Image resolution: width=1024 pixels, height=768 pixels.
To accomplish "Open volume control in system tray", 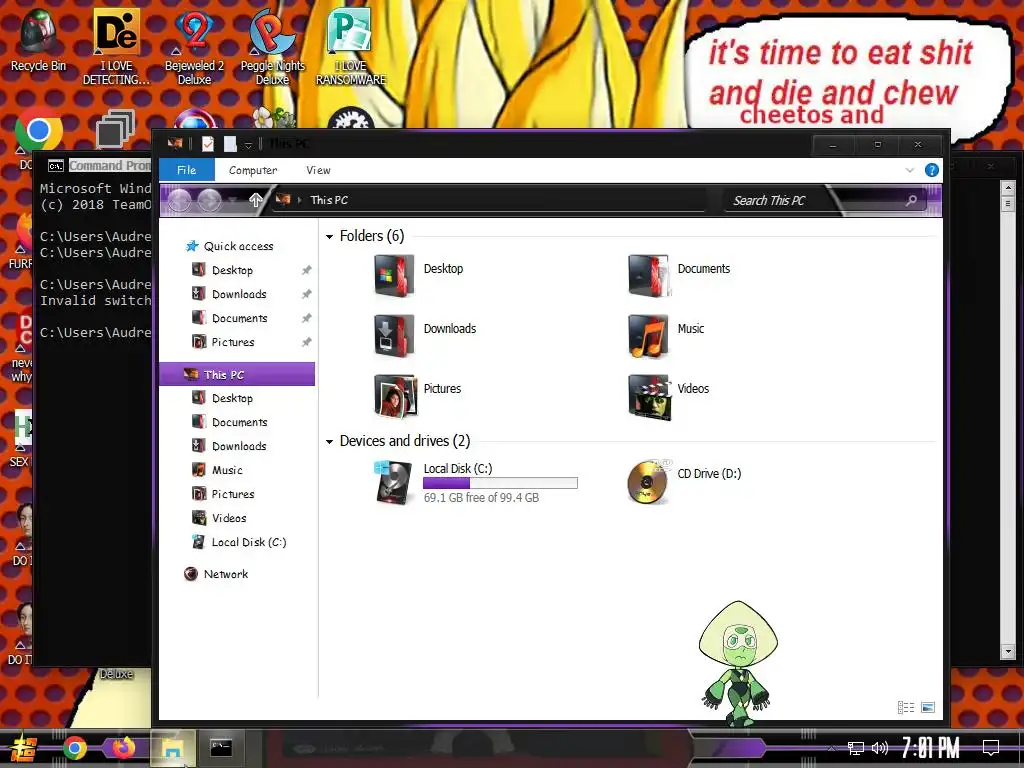I will [880, 748].
